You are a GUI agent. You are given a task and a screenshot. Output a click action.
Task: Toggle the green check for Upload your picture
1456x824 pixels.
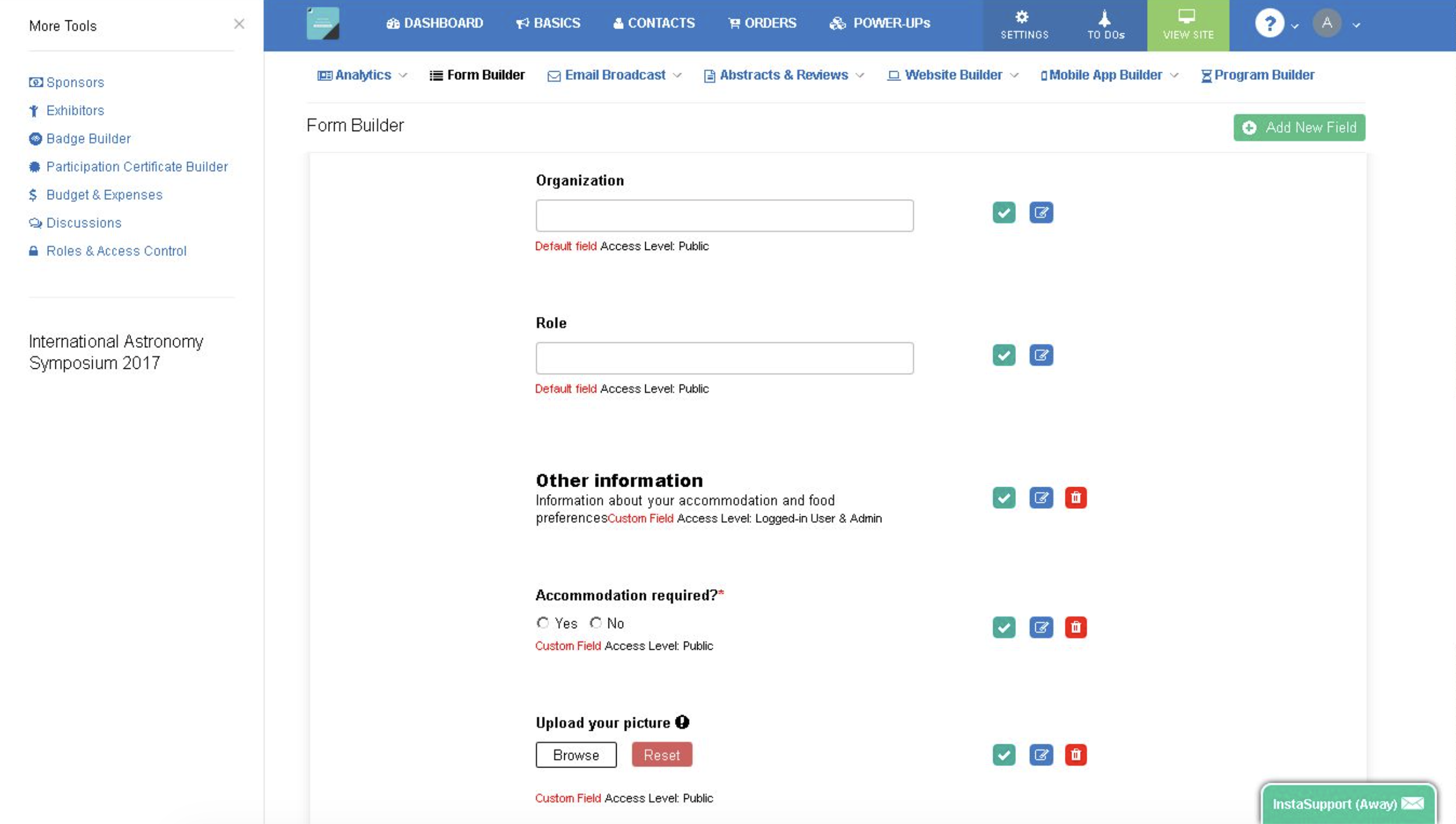coord(1004,755)
